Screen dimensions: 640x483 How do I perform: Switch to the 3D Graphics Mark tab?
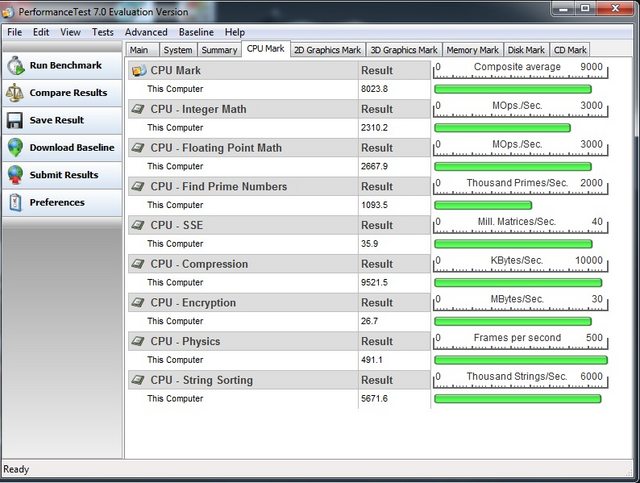(x=404, y=50)
